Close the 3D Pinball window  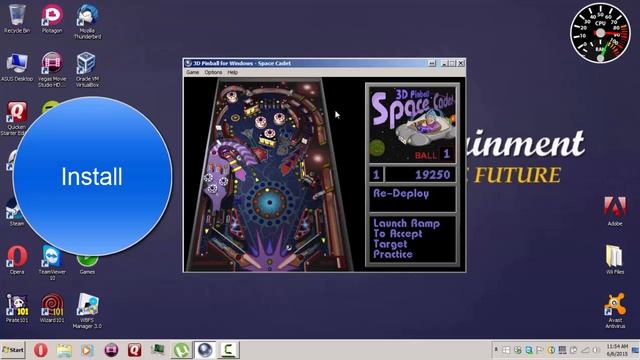(460, 63)
